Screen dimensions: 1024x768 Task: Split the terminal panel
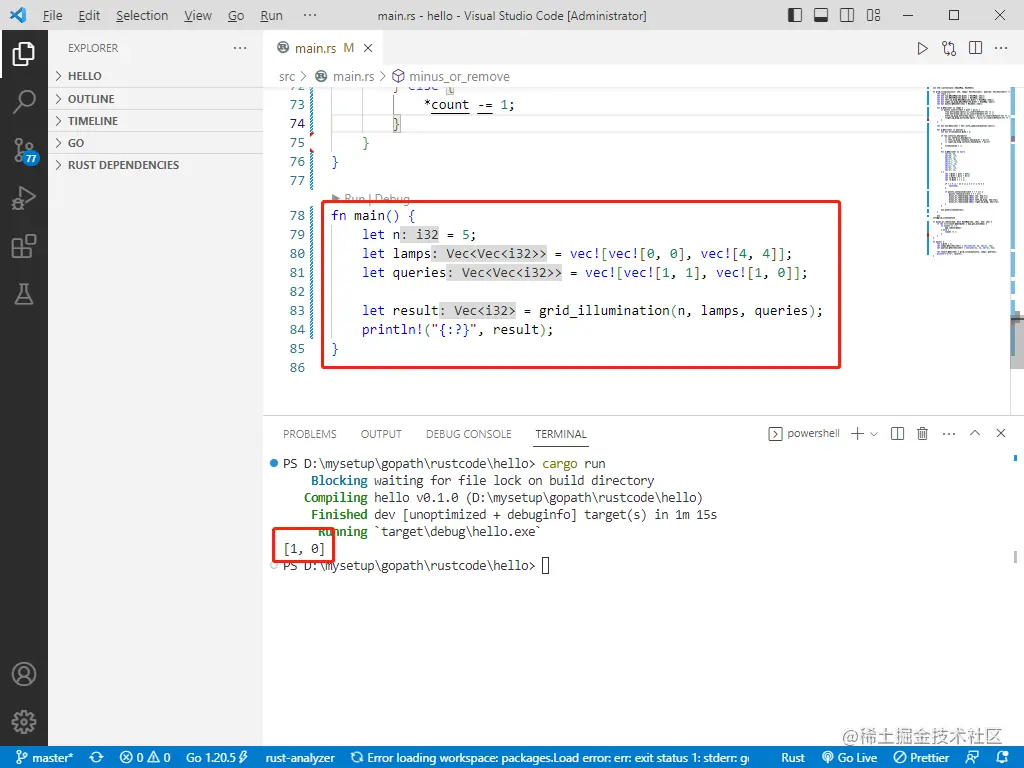click(x=897, y=434)
